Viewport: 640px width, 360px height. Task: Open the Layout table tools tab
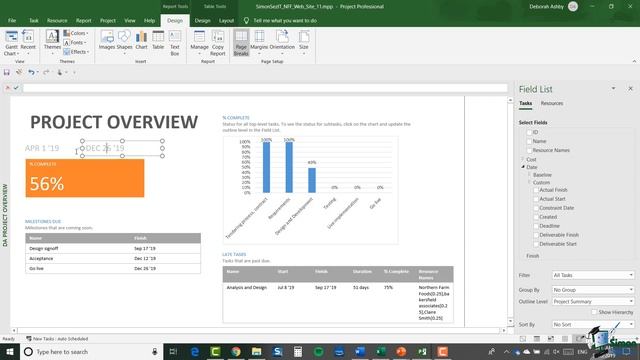pyautogui.click(x=226, y=20)
